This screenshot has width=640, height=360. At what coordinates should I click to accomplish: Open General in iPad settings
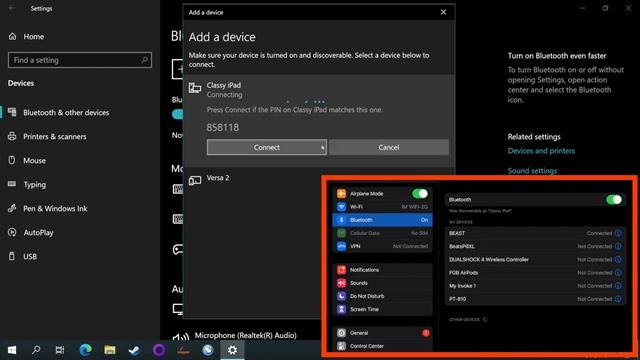point(382,333)
